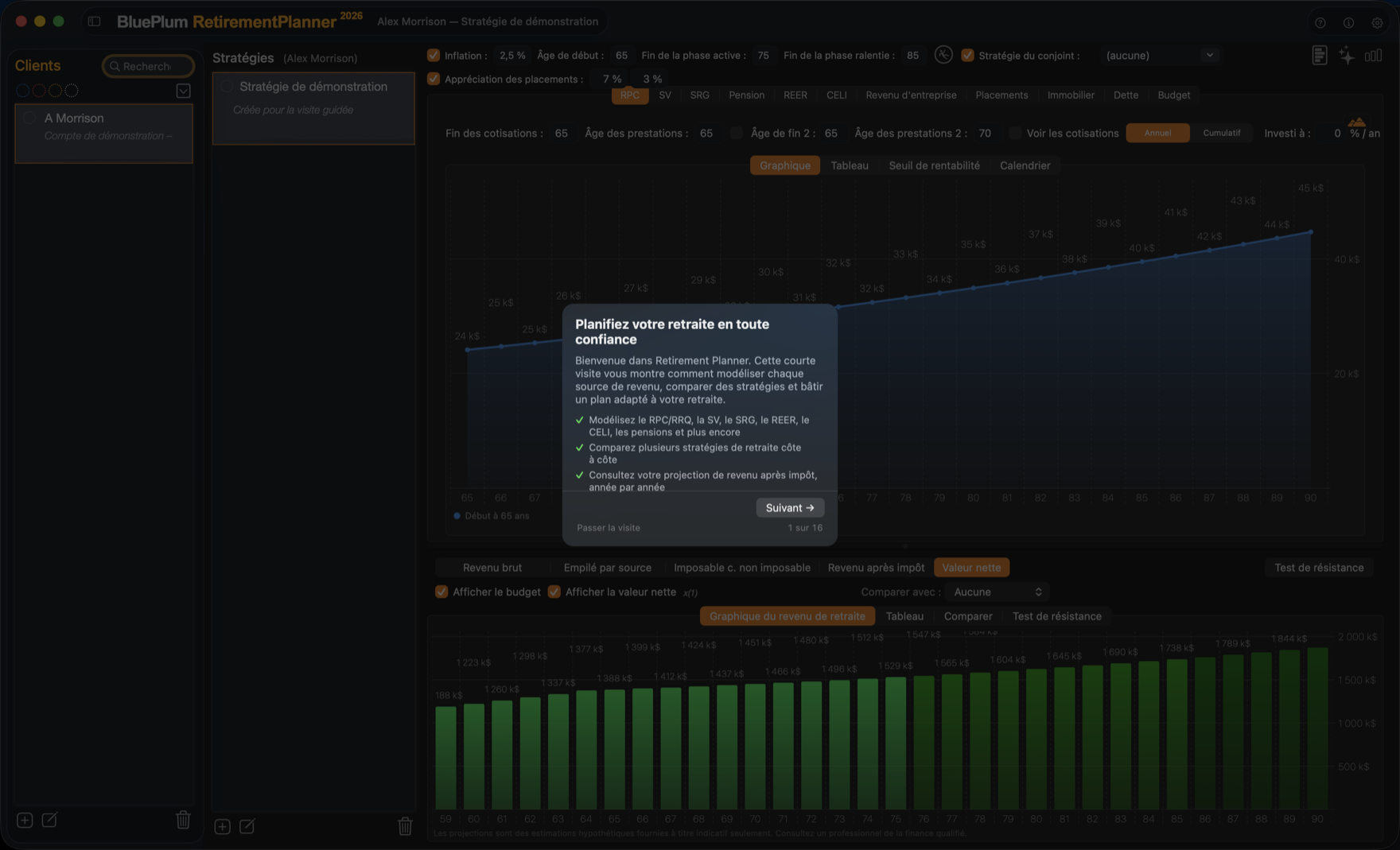Expand the client filter chevron box
The image size is (1400, 850).
pyautogui.click(x=183, y=91)
